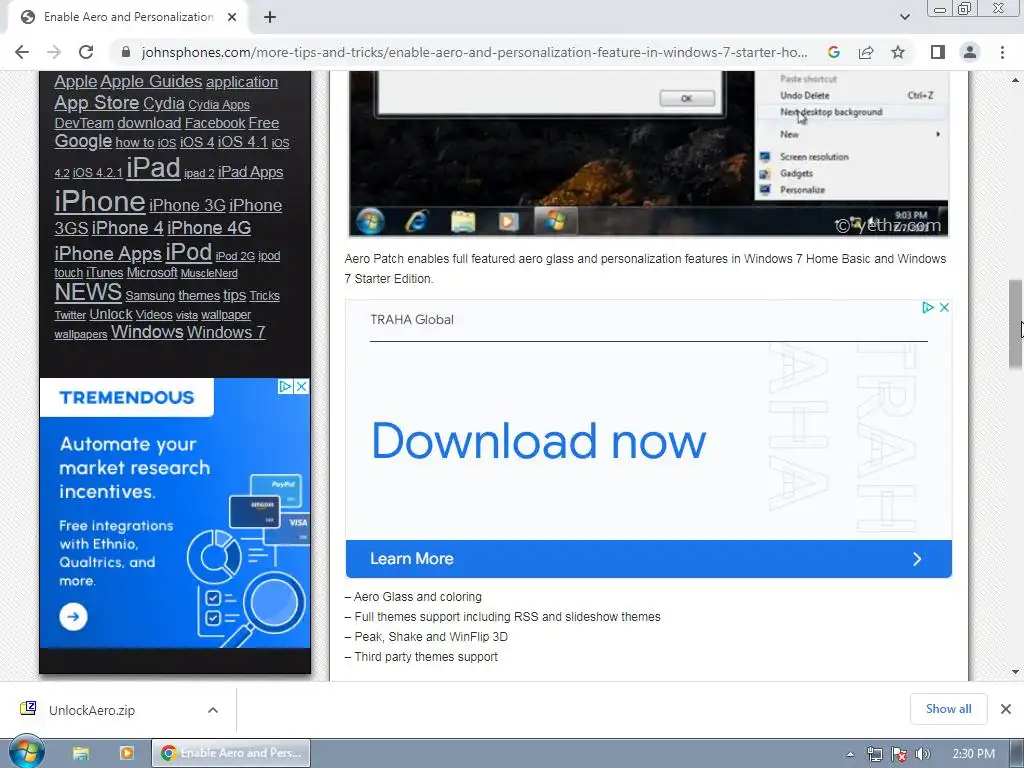Close the TRAHA Global ad
The image size is (1024, 768).
click(944, 308)
